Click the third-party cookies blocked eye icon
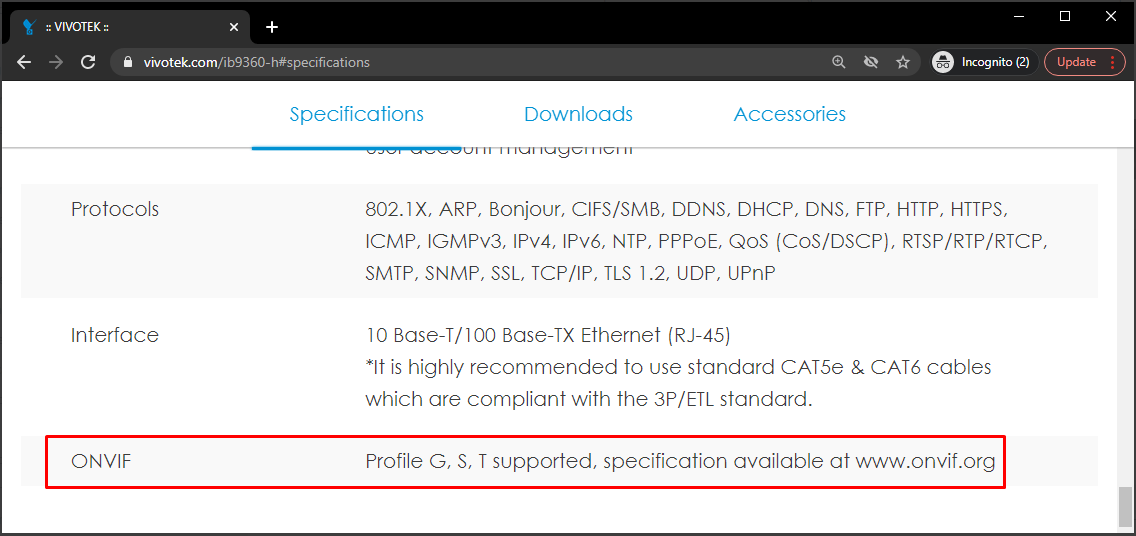Screen dimensions: 1136x536 871,62
